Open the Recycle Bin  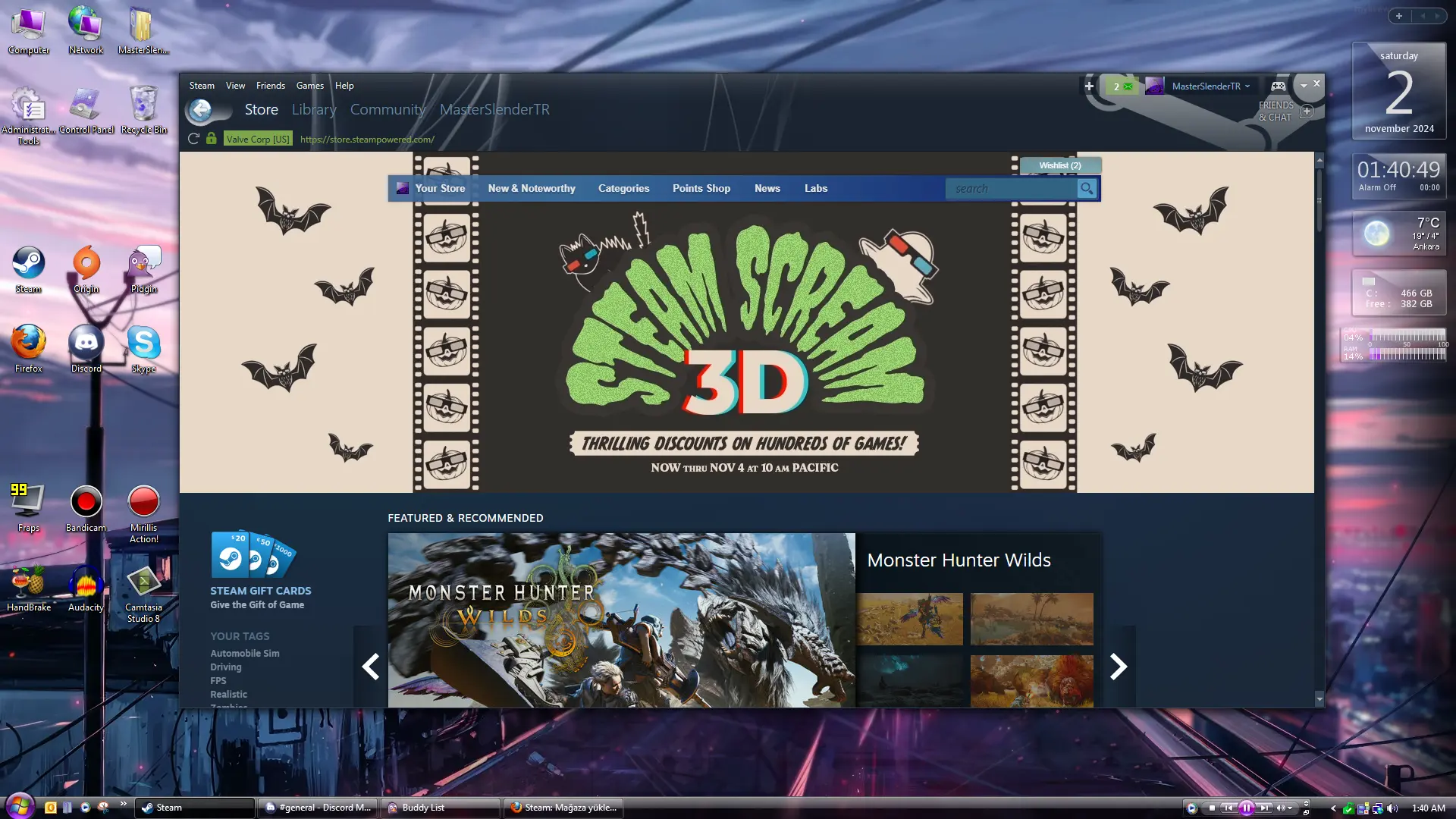[x=144, y=111]
